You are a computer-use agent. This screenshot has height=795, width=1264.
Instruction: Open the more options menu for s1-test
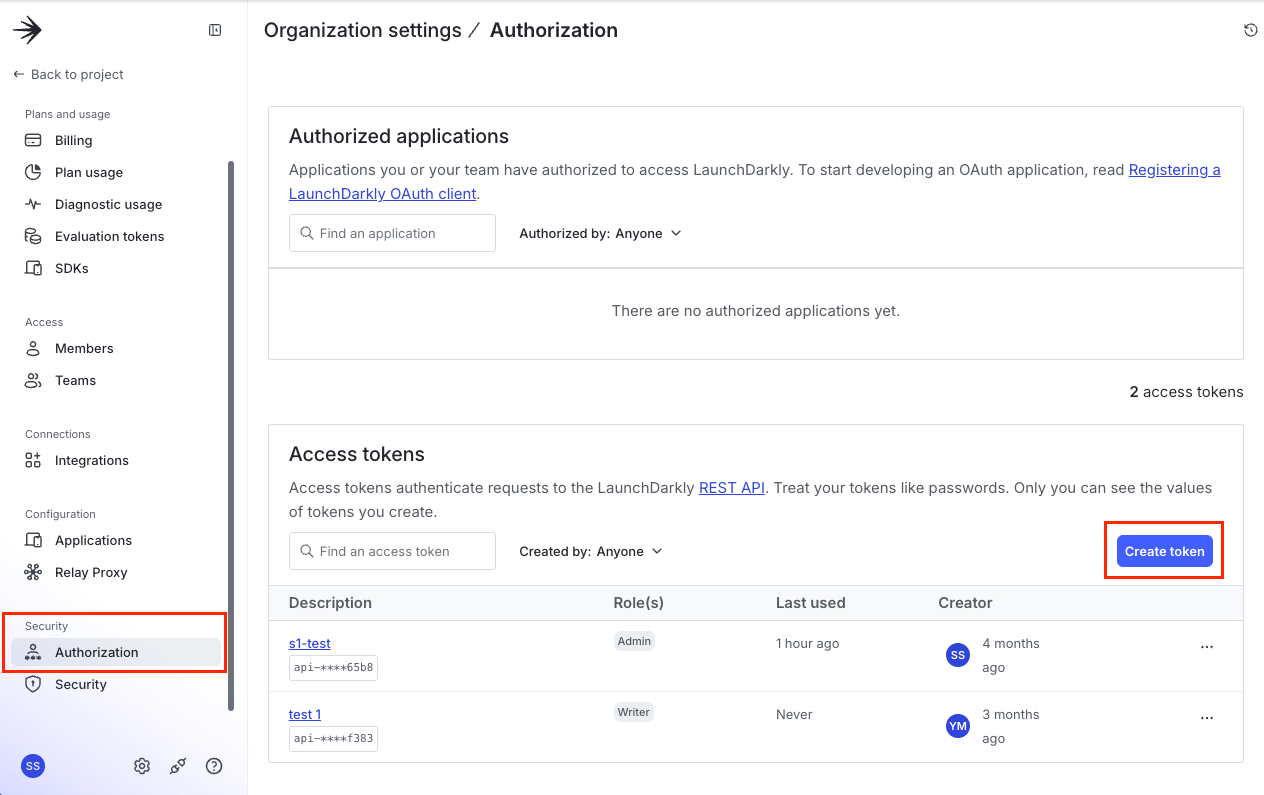[x=1207, y=647]
